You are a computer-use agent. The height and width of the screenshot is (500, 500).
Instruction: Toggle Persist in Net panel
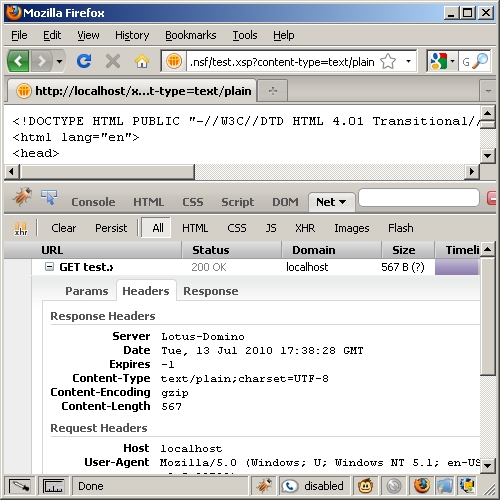click(x=111, y=228)
